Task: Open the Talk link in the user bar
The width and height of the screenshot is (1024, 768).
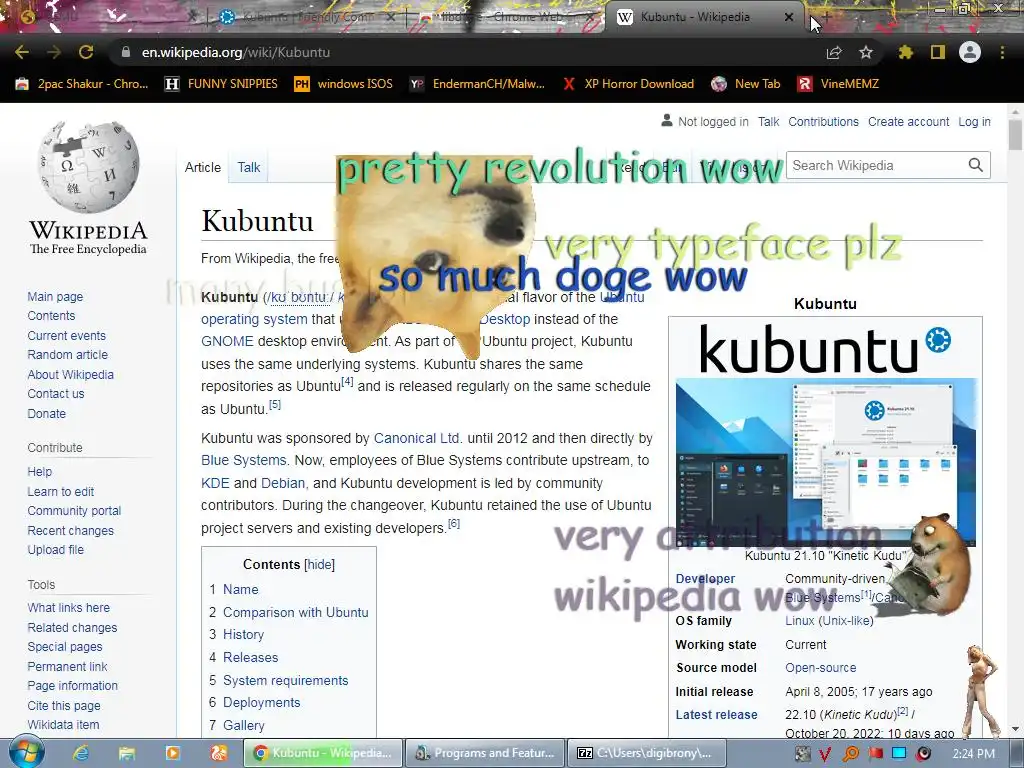Action: (x=768, y=121)
